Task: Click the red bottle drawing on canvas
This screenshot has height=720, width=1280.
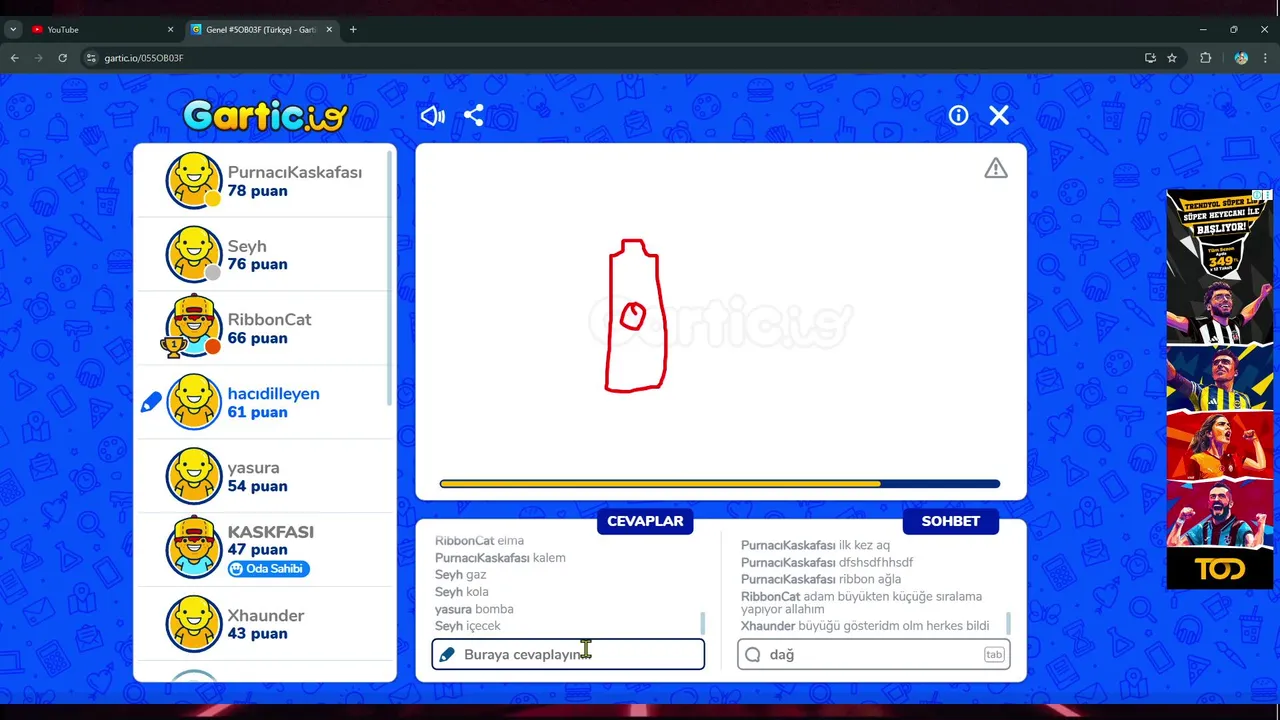Action: pyautogui.click(x=634, y=315)
